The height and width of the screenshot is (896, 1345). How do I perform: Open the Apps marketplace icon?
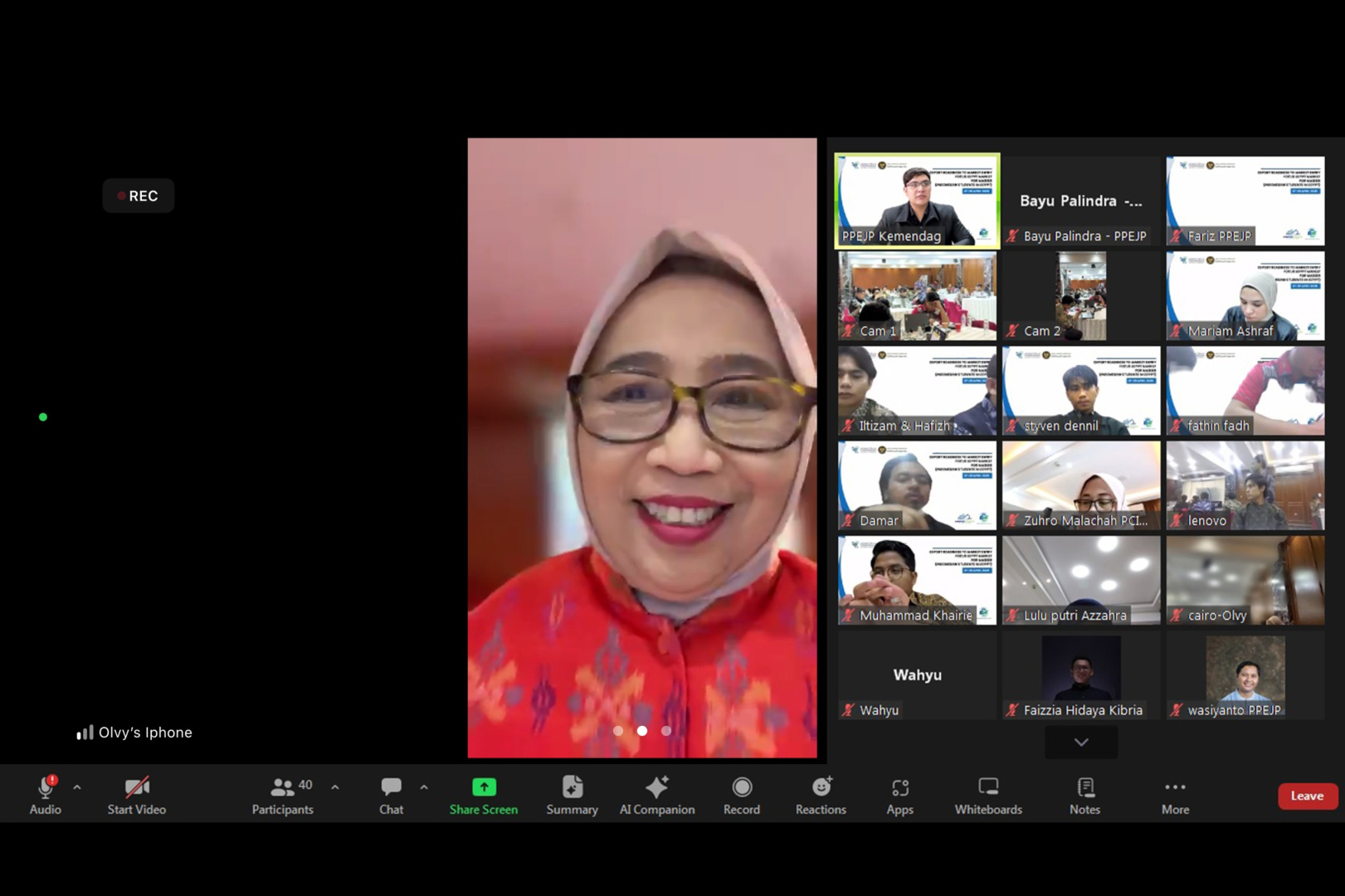[899, 795]
